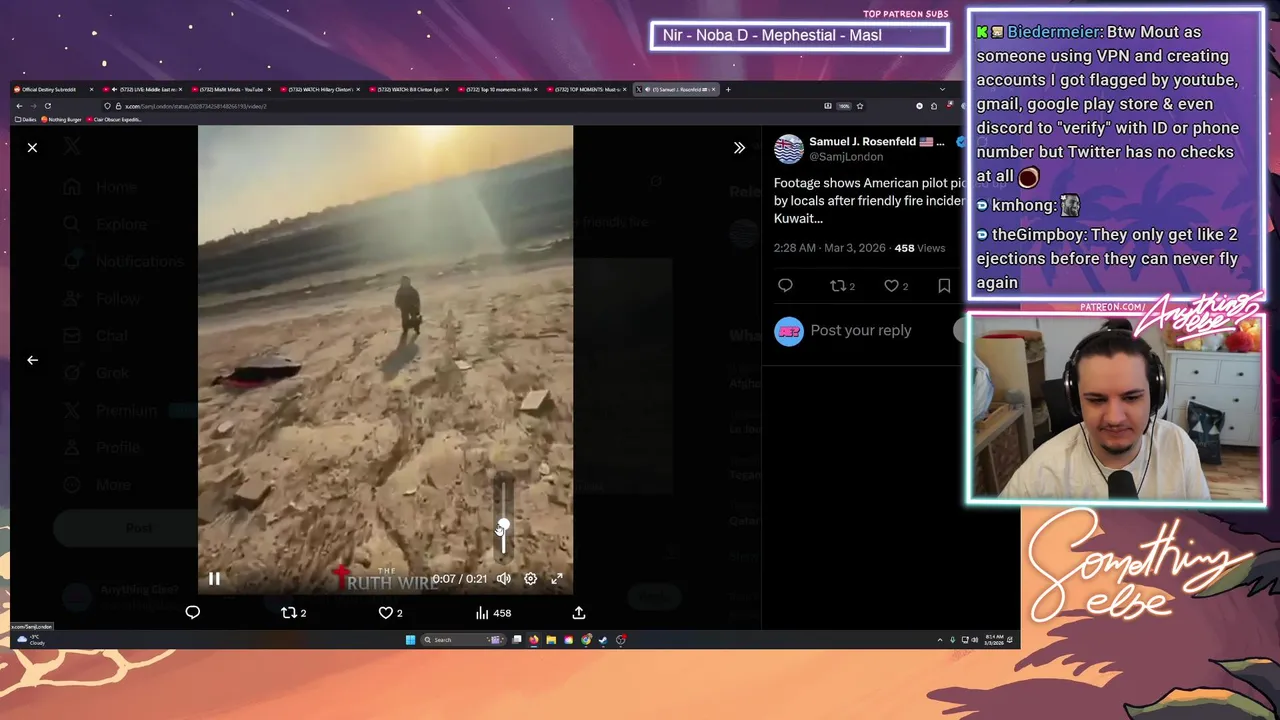Screen dimensions: 1280x720
Task: Pause the playing video
Action: click(x=214, y=578)
